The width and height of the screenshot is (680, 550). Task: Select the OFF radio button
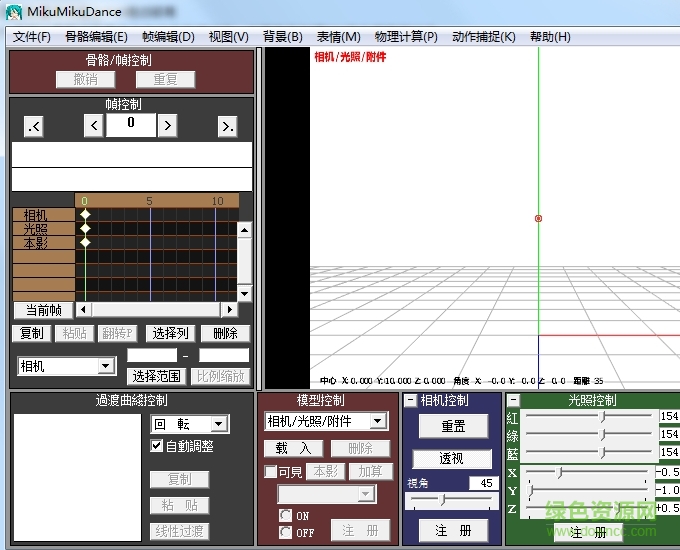285,533
